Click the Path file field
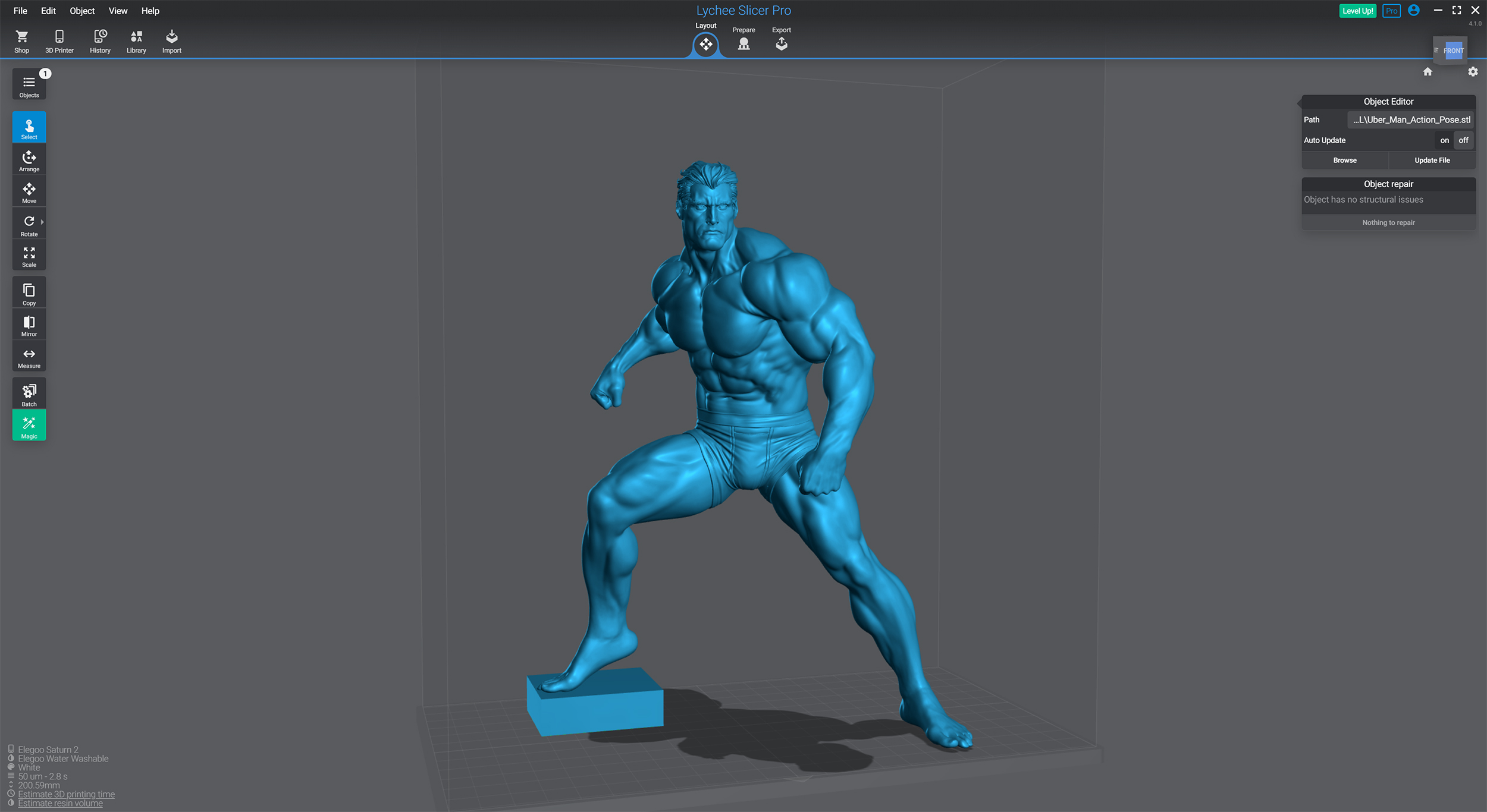 [1411, 119]
